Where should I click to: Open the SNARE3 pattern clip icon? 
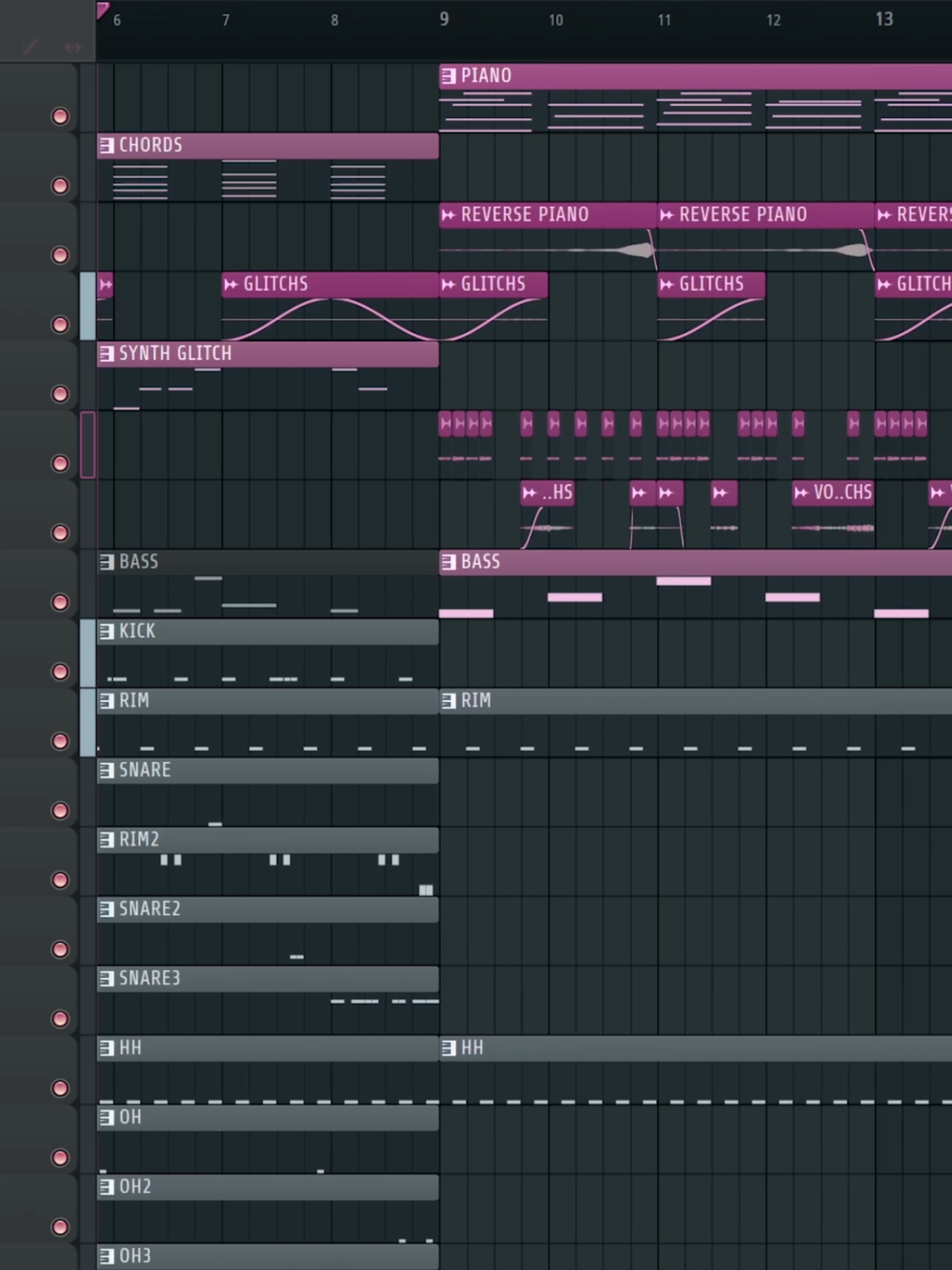(x=107, y=979)
